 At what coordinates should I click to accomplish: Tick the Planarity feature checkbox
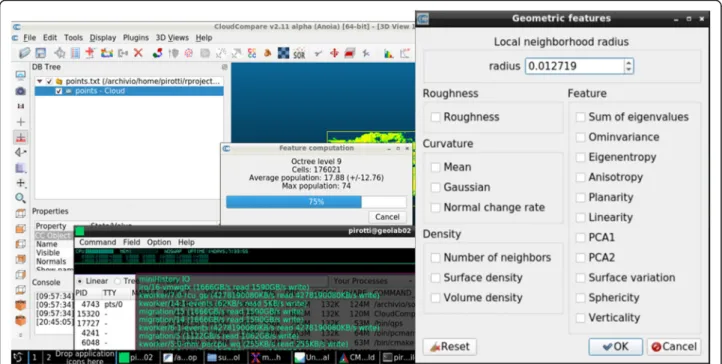click(580, 197)
